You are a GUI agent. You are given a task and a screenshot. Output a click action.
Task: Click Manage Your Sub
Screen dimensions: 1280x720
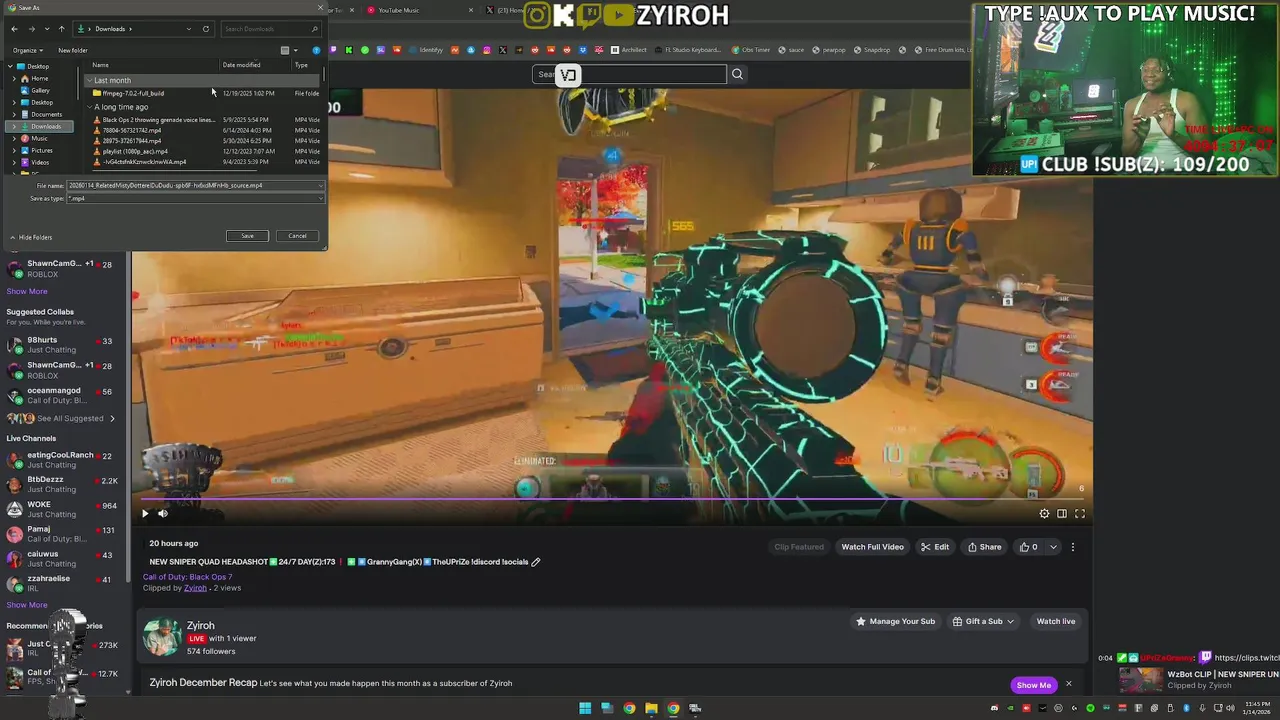895,621
